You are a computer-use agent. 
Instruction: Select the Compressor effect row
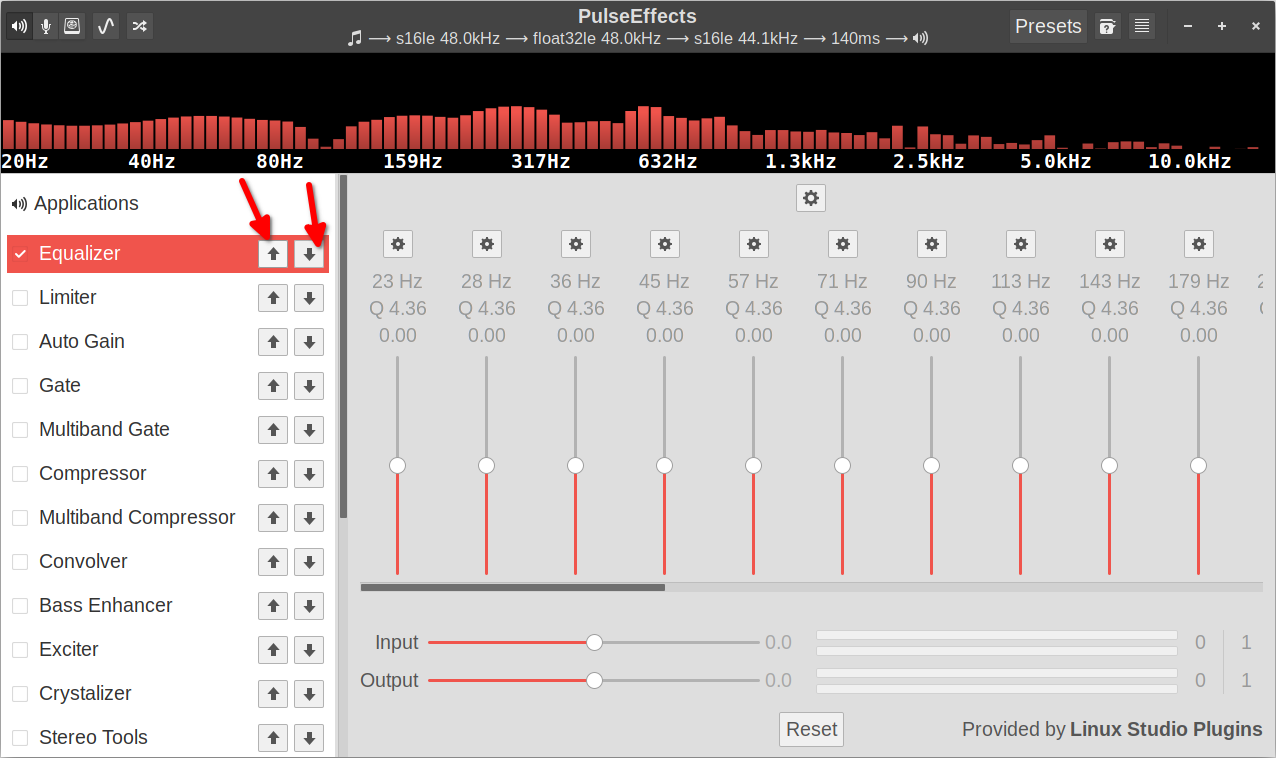168,474
